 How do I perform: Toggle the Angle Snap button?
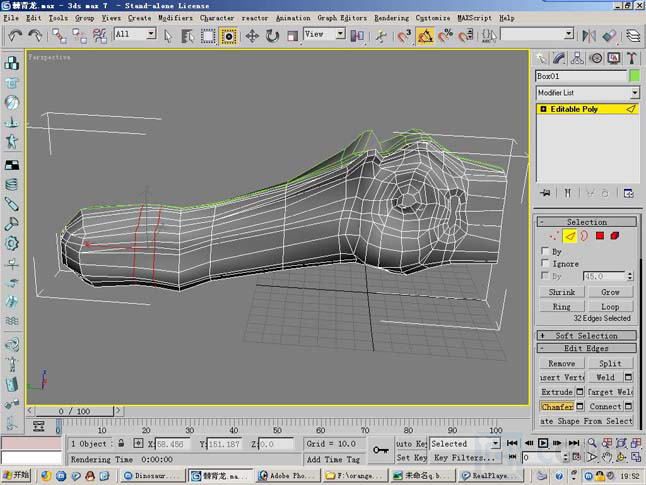[x=425, y=36]
